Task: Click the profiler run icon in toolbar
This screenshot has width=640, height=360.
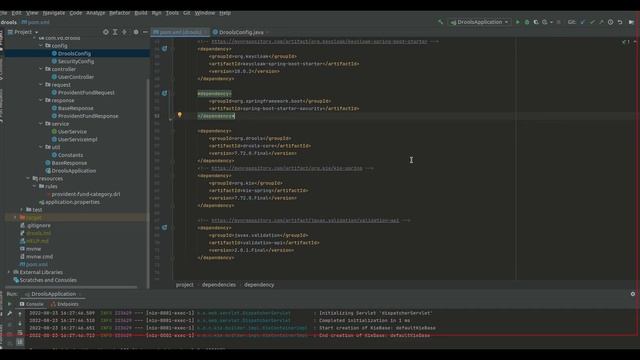Action: click(x=545, y=22)
